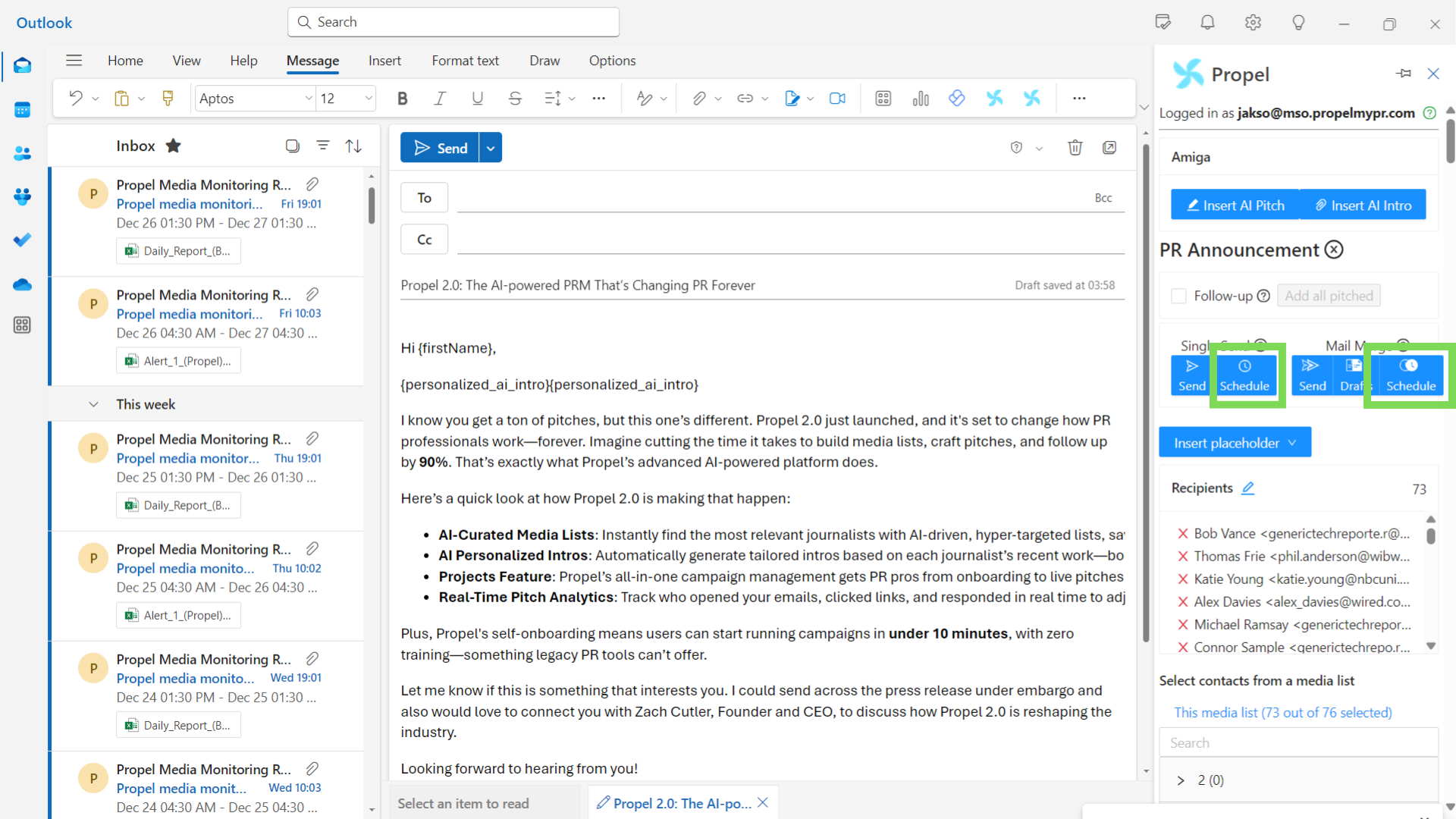
Task: Open the Send options dropdown arrow
Action: click(491, 148)
